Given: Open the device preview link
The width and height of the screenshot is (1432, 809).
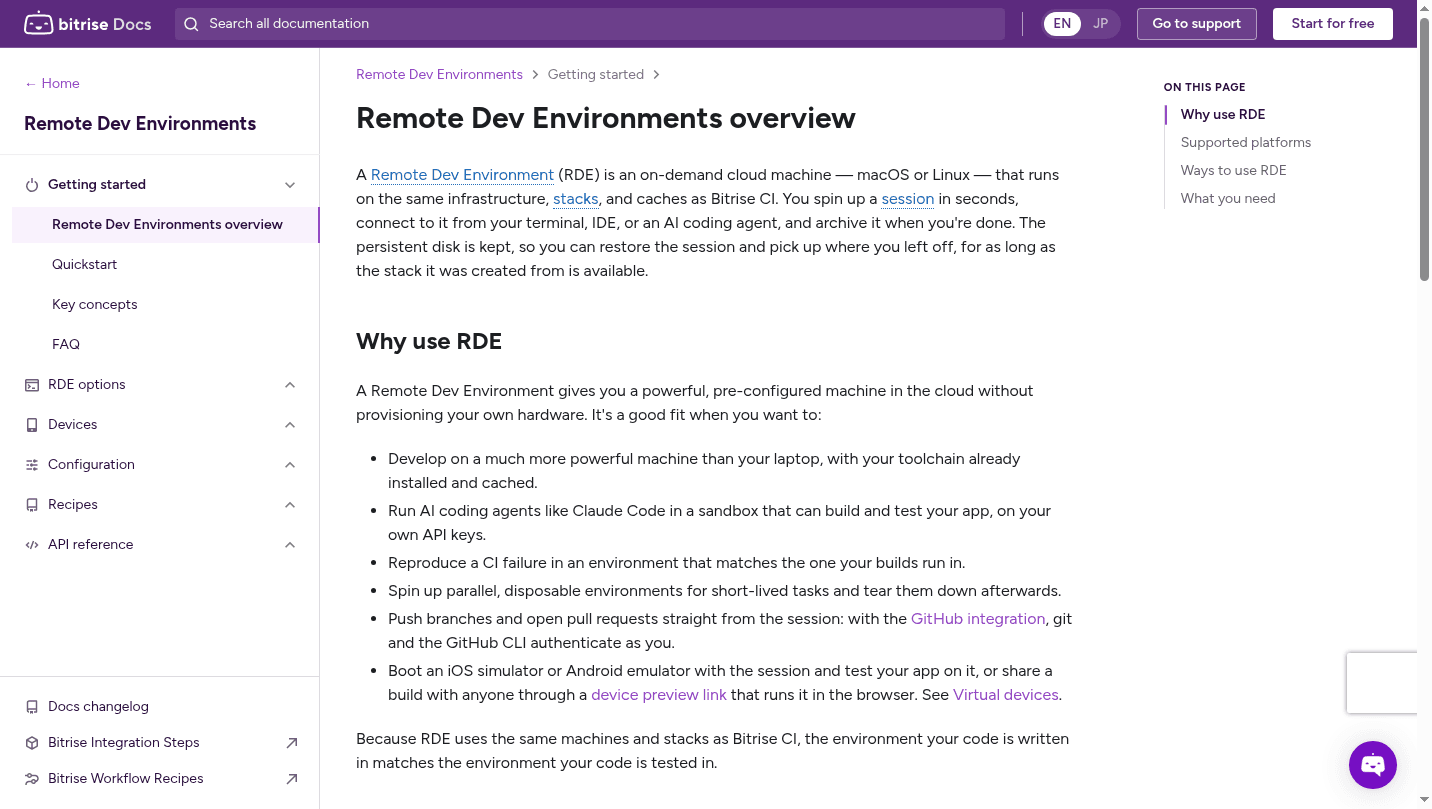Looking at the screenshot, I should [x=659, y=695].
